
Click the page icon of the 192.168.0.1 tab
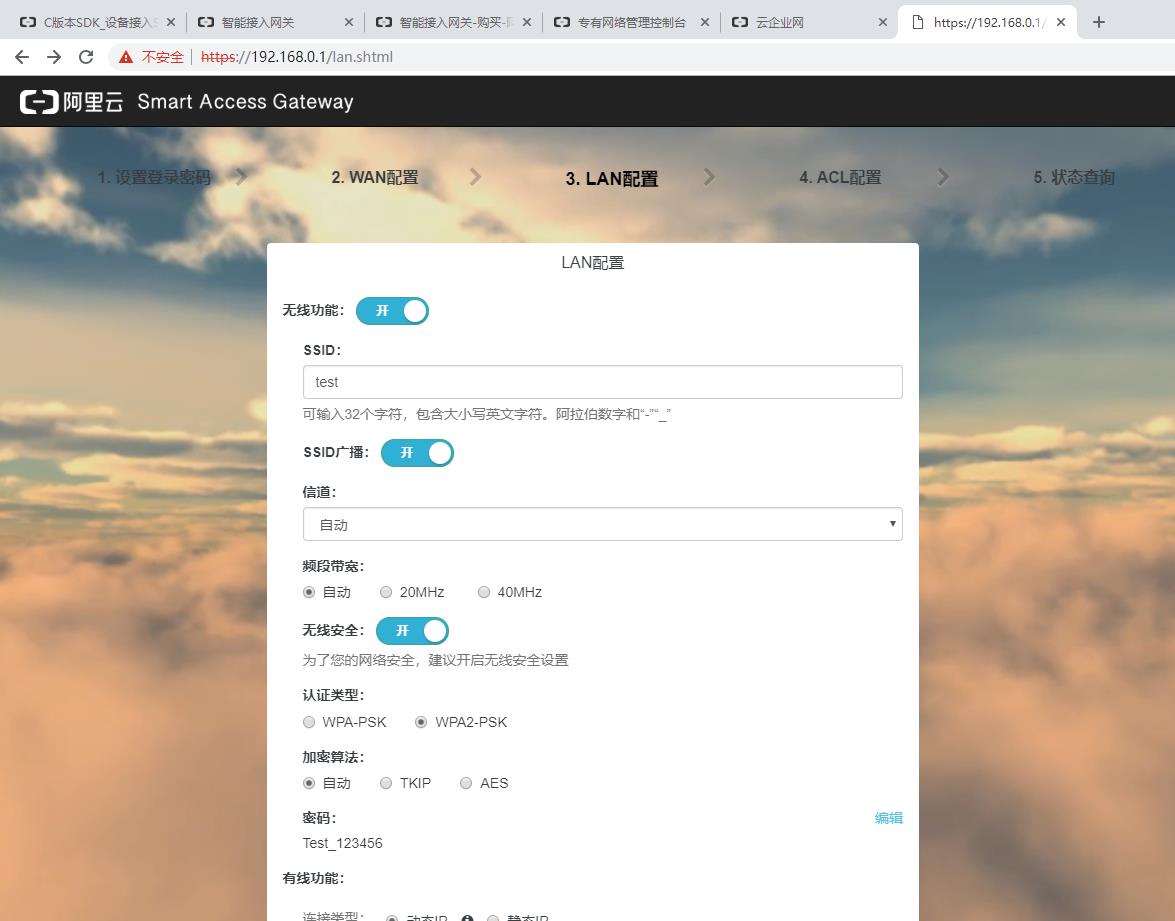[x=917, y=22]
